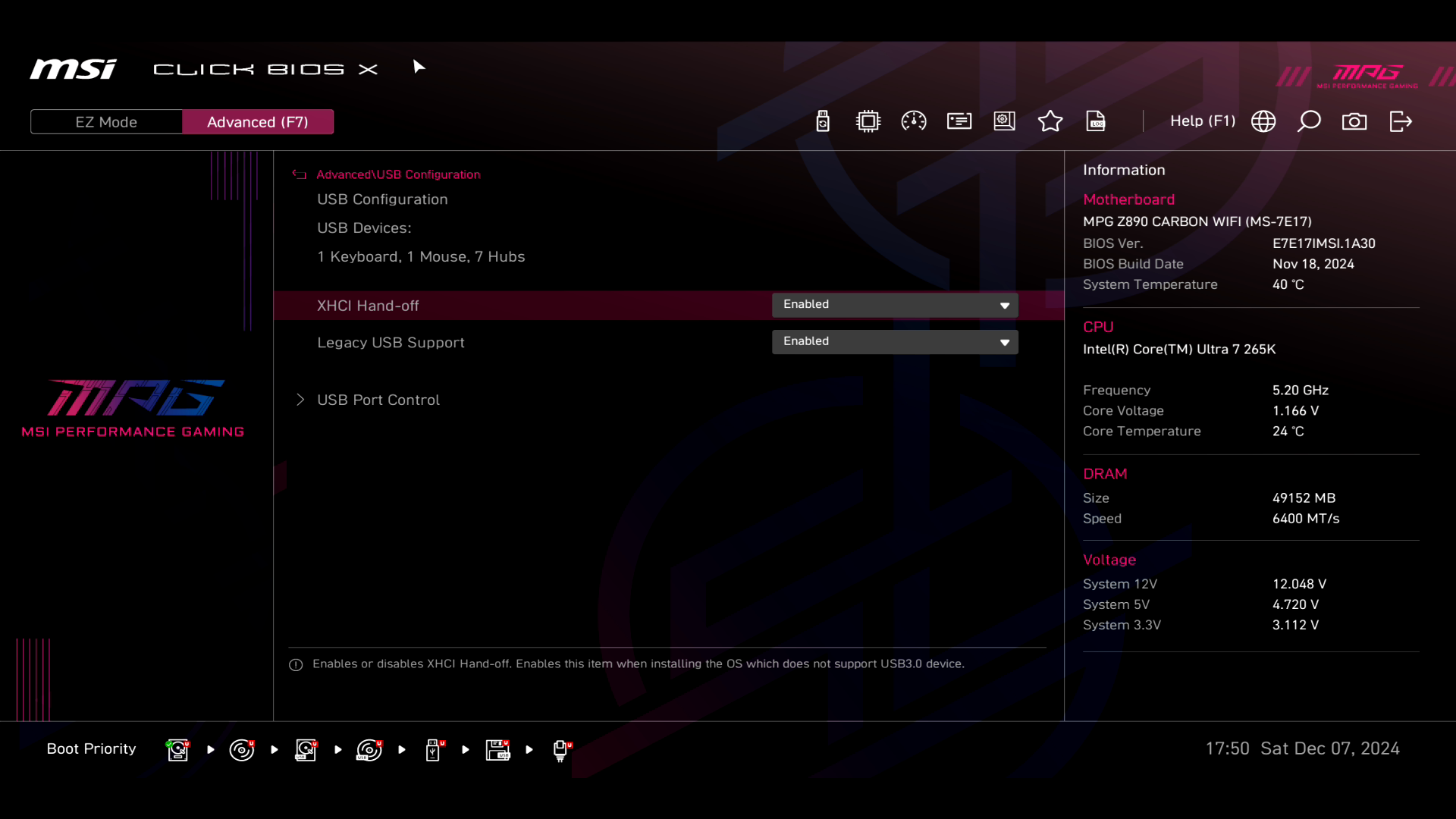Open the search magnifier icon
This screenshot has height=819, width=1456.
click(x=1309, y=121)
